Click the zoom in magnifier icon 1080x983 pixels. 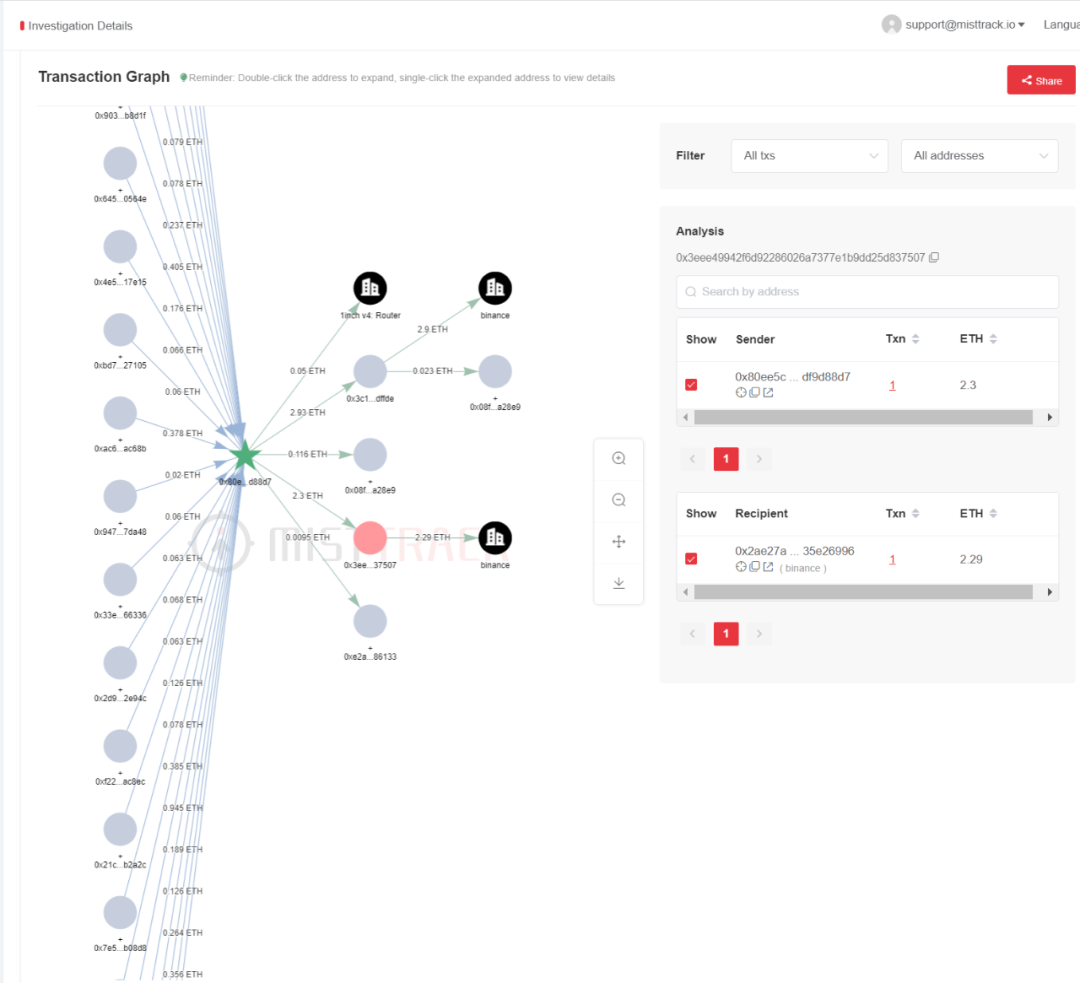pyautogui.click(x=619, y=459)
